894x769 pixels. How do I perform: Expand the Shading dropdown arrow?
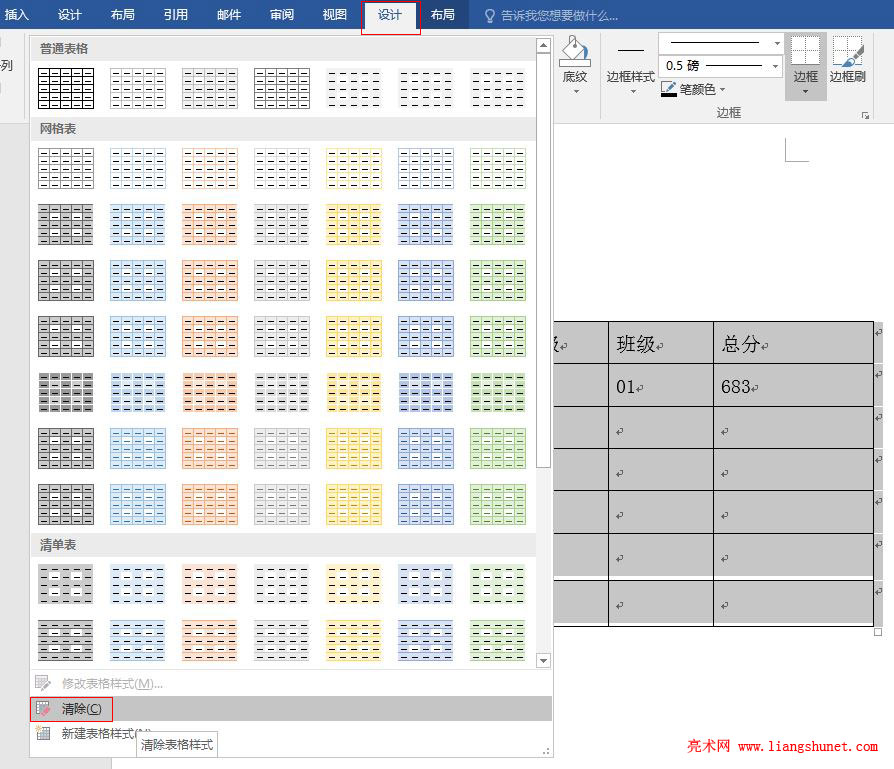[575, 90]
